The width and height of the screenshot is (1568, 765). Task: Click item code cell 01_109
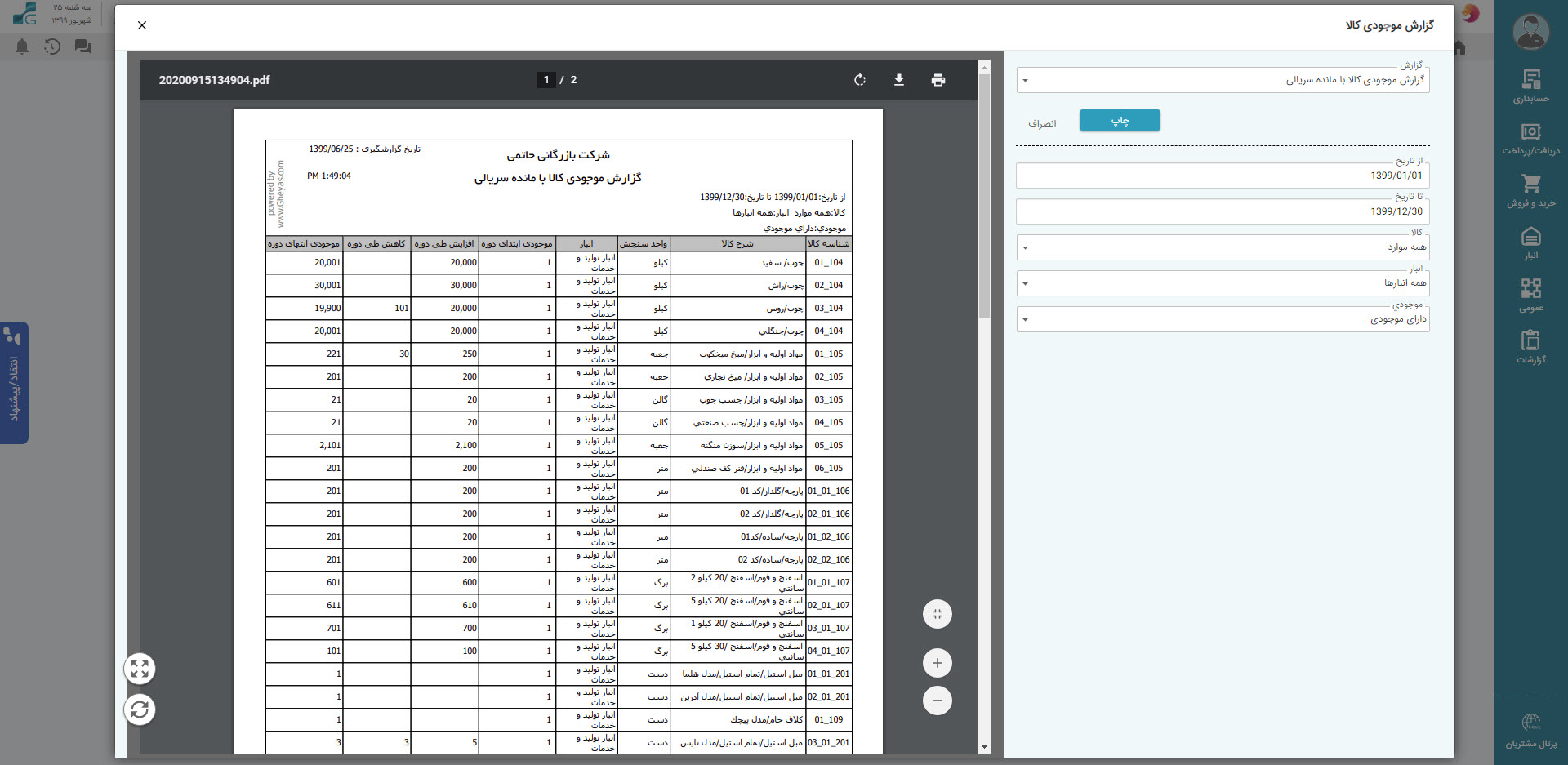click(829, 719)
